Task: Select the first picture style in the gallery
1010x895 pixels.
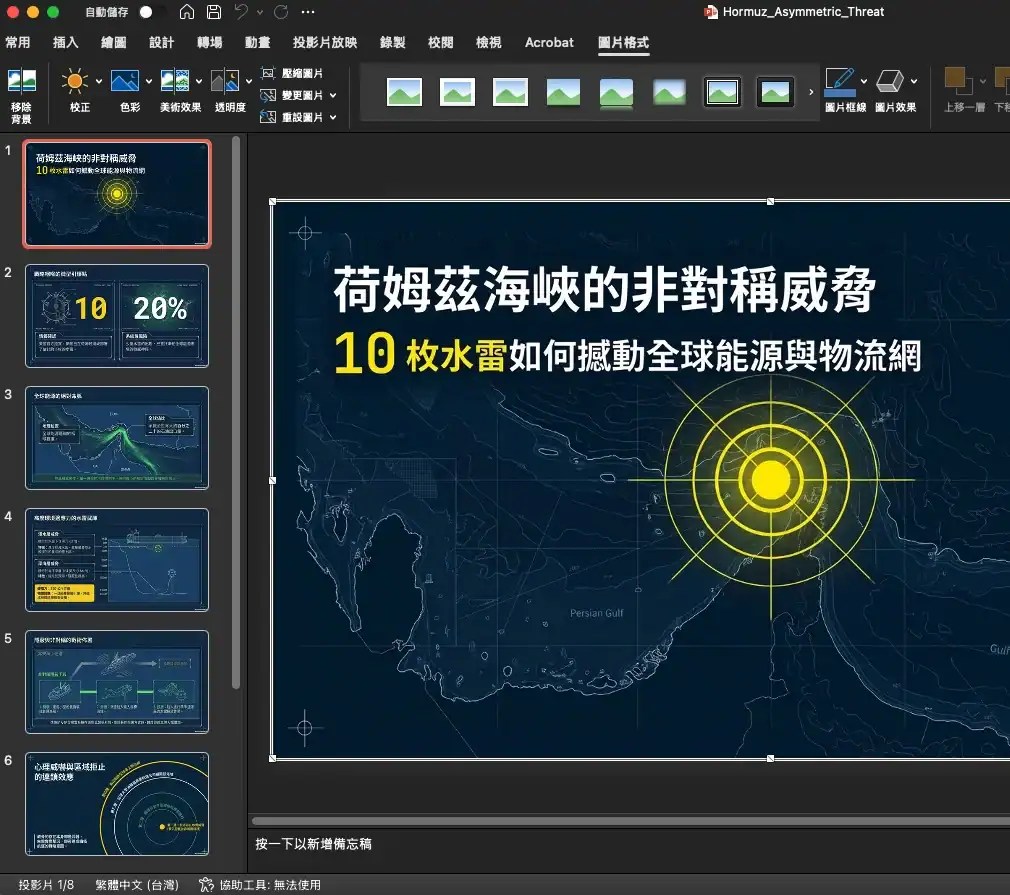Action: click(x=404, y=90)
